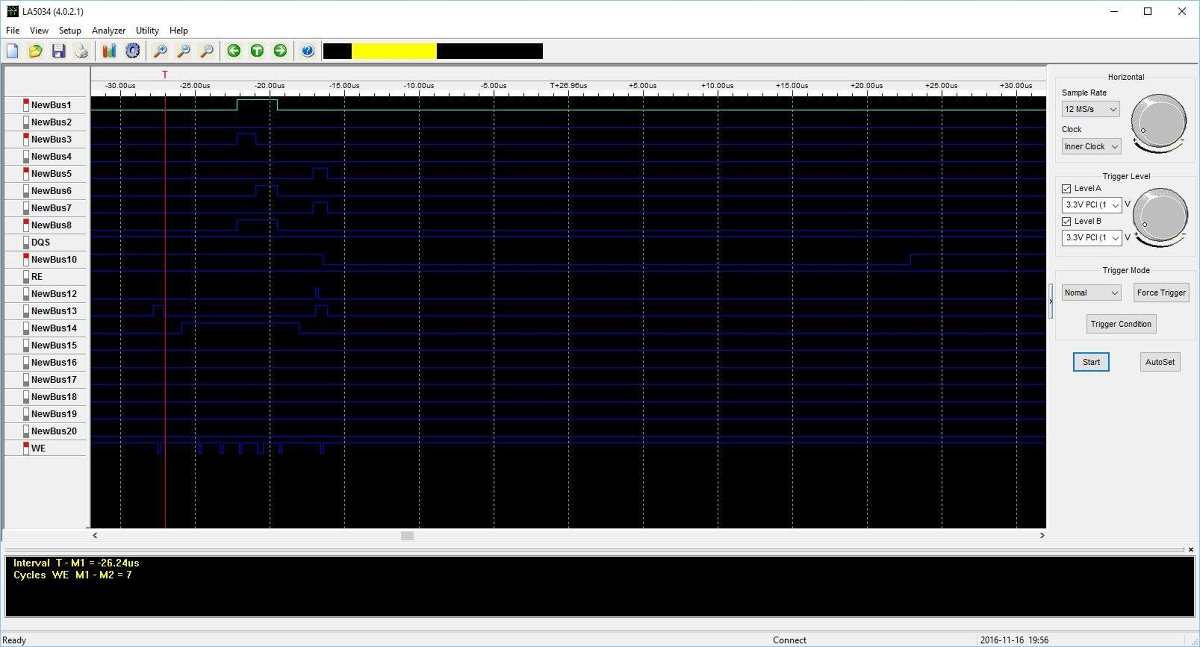
Task: Click the Cycles WE M1 - M2 text
Action: [x=73, y=575]
